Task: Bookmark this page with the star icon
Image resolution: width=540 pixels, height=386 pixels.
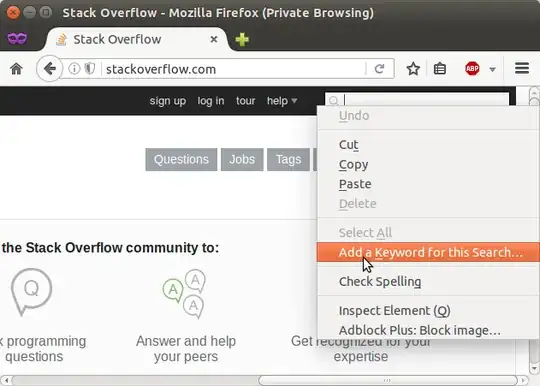Action: [x=413, y=69]
